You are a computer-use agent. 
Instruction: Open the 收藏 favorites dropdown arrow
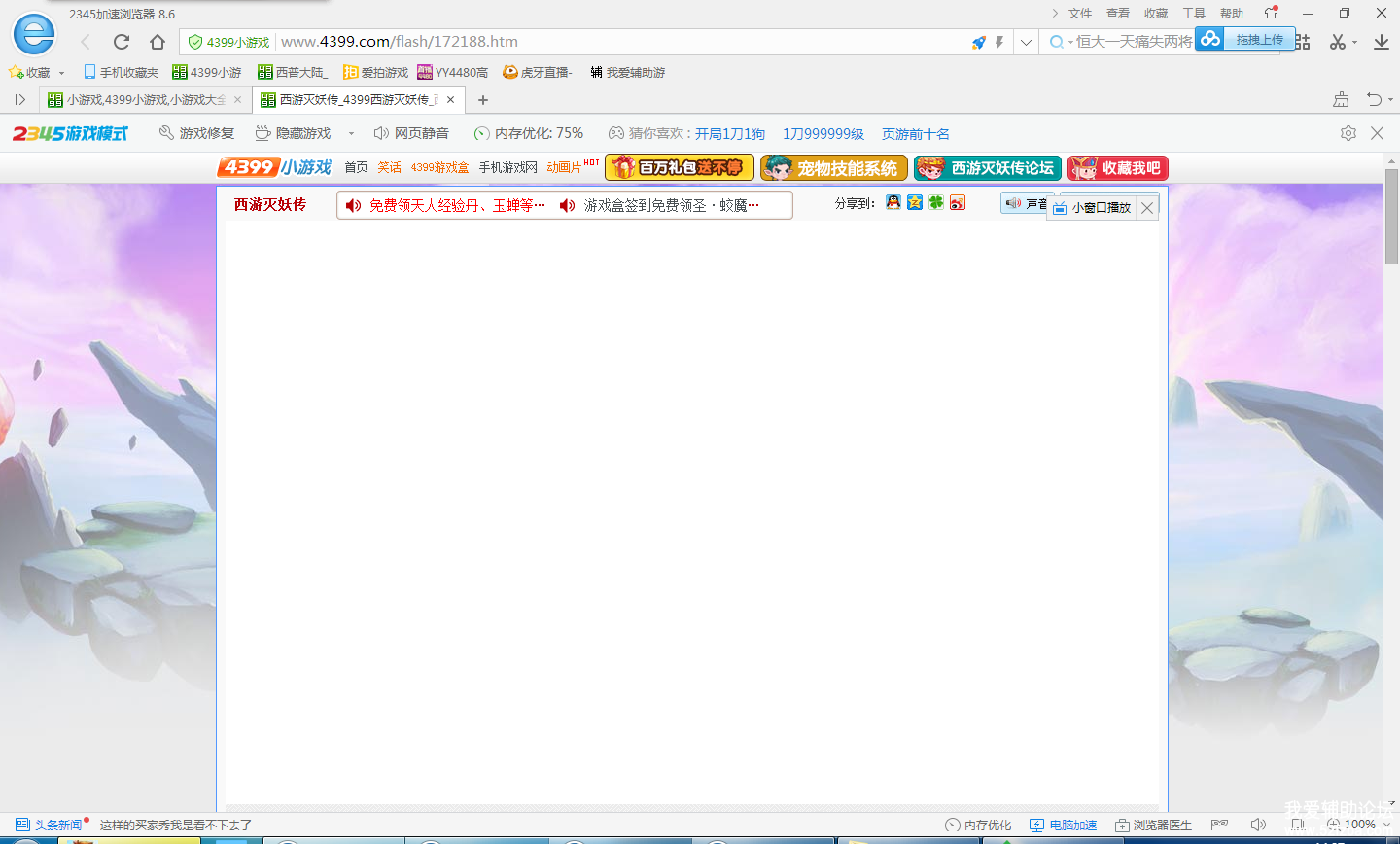point(61,73)
